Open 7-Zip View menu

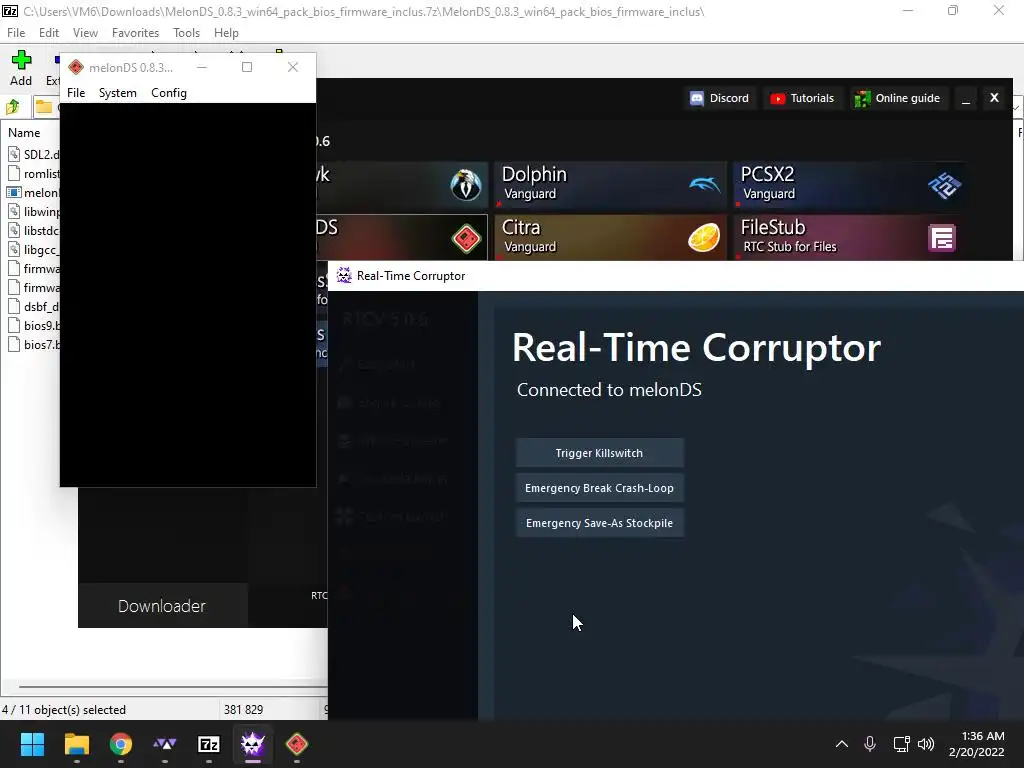click(85, 33)
